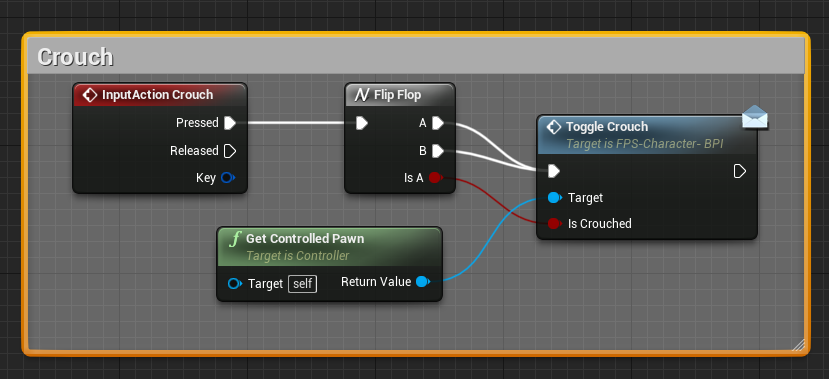The image size is (829, 379).
Task: Select the Toggle Crouch node header
Action: (647, 135)
